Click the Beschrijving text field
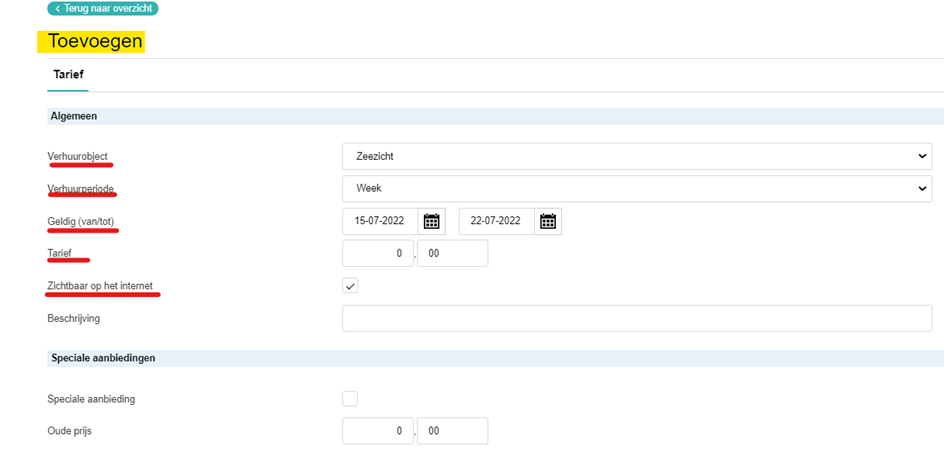This screenshot has height=470, width=944. [637, 318]
